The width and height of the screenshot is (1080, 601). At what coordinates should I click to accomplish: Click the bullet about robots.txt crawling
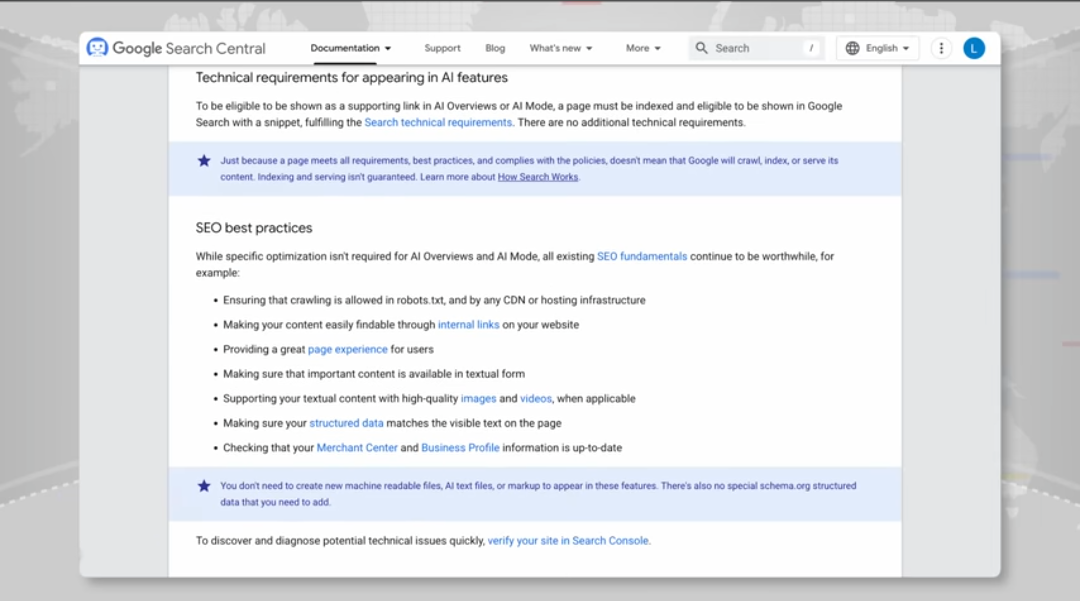[434, 300]
